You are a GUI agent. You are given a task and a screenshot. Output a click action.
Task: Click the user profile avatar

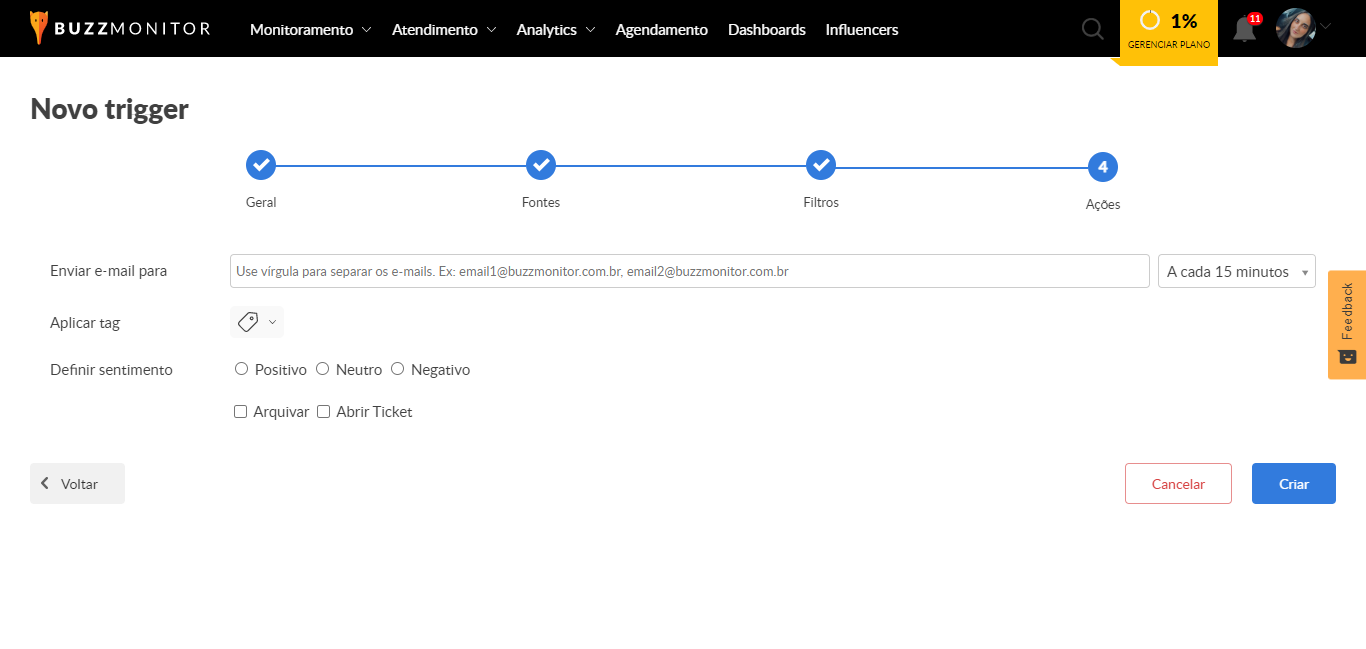(x=1295, y=28)
